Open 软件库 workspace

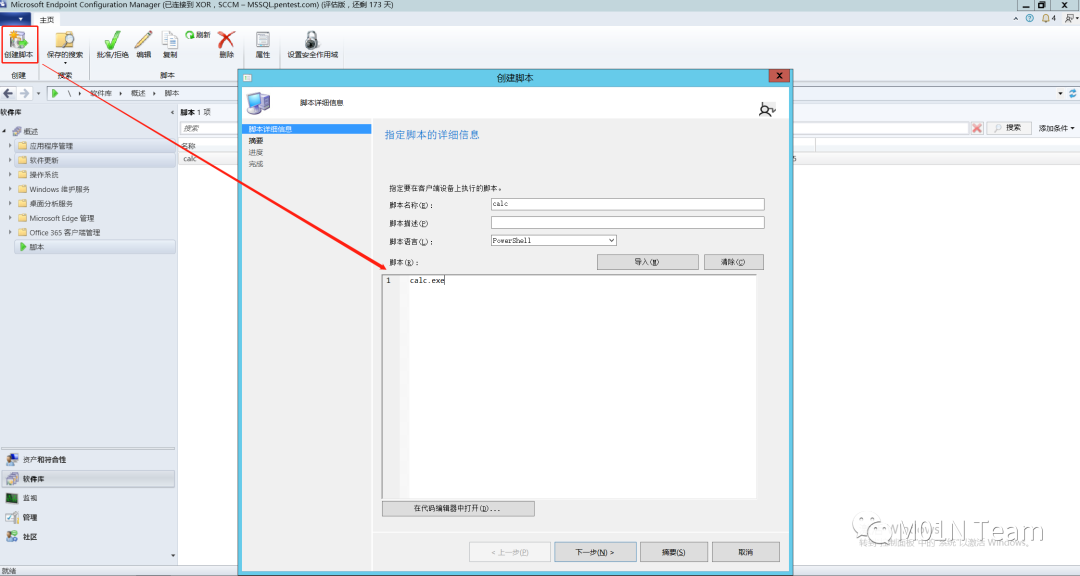click(x=88, y=479)
